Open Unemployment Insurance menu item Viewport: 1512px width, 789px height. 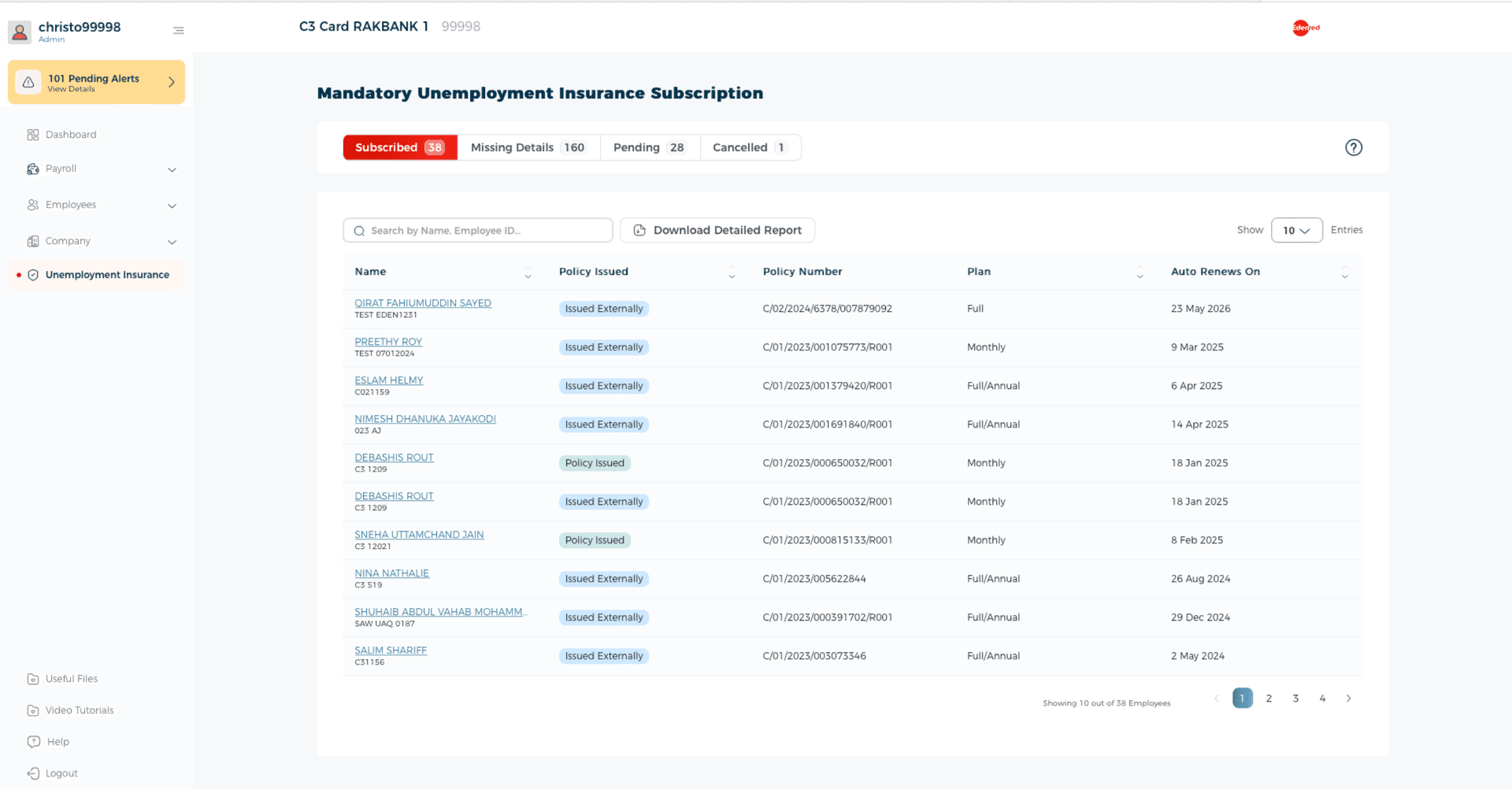[96, 275]
